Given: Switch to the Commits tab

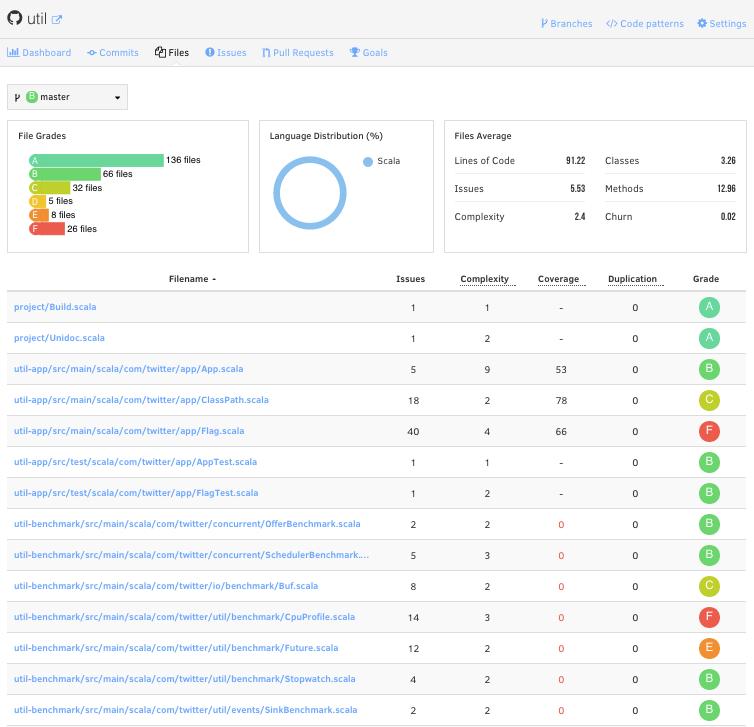Looking at the screenshot, I should pyautogui.click(x=113, y=52).
